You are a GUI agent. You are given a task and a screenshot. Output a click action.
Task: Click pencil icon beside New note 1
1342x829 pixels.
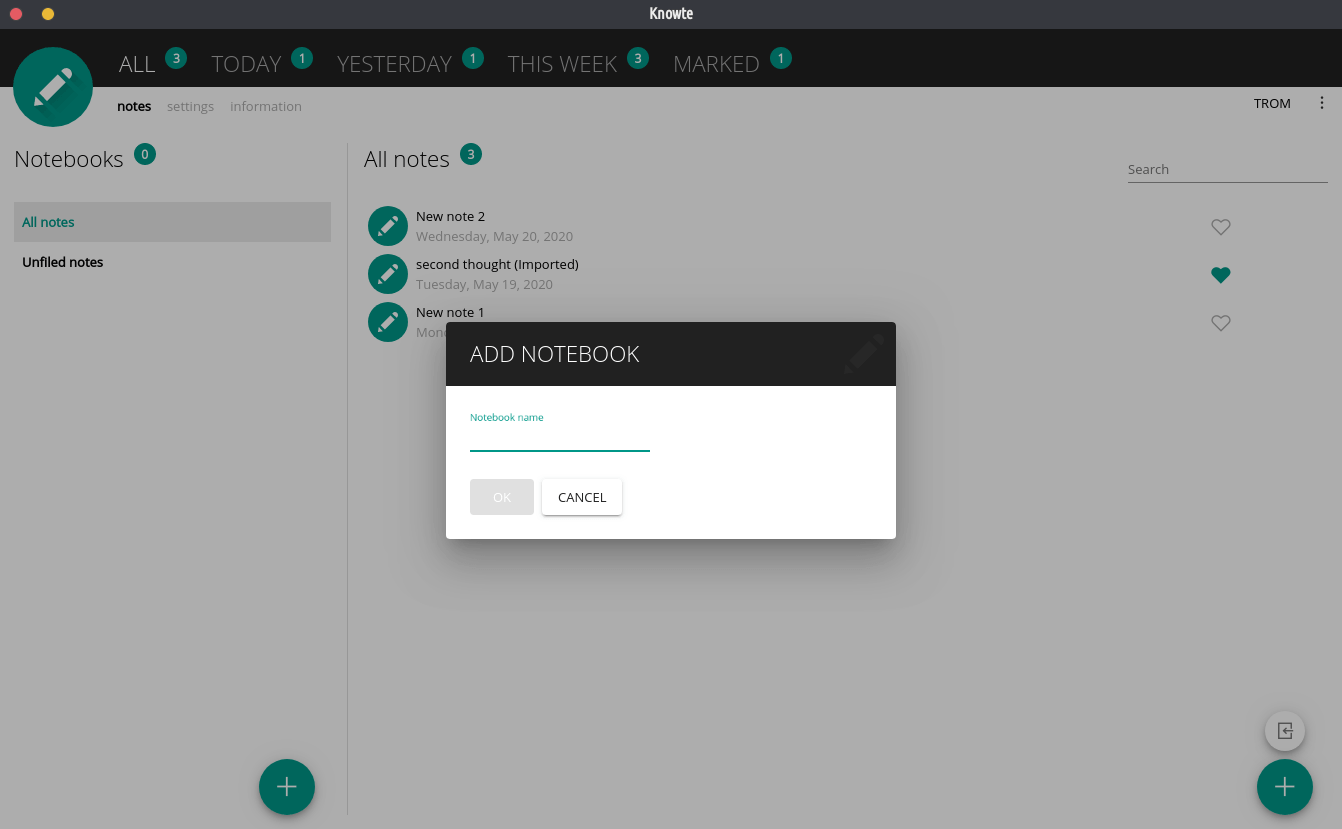coord(388,322)
